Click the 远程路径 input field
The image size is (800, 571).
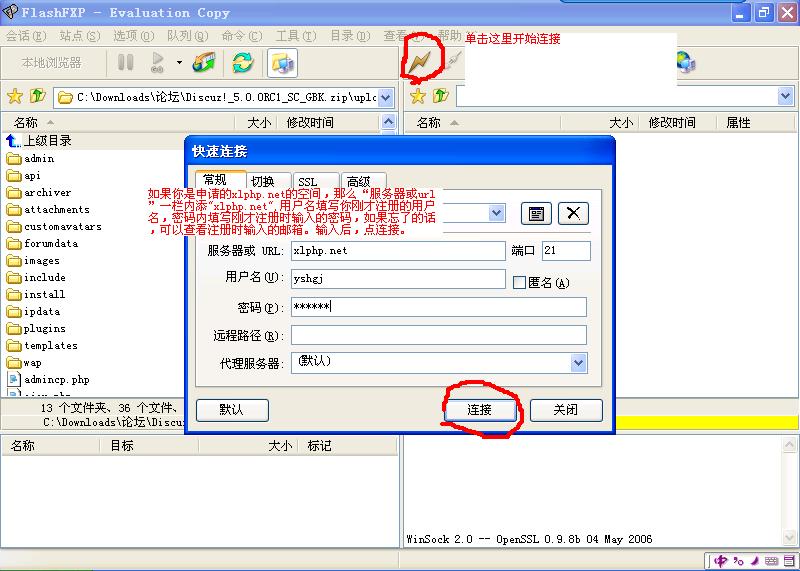[439, 335]
